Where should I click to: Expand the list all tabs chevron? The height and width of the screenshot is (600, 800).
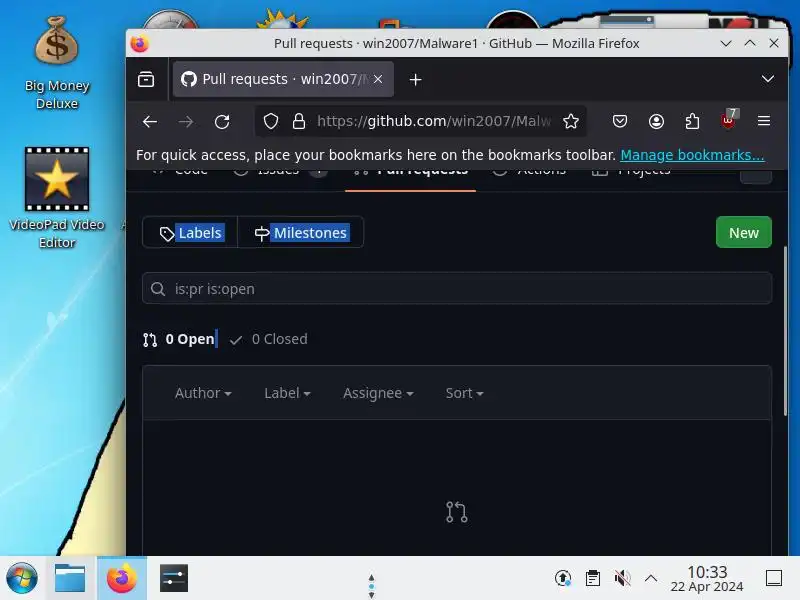[767, 79]
